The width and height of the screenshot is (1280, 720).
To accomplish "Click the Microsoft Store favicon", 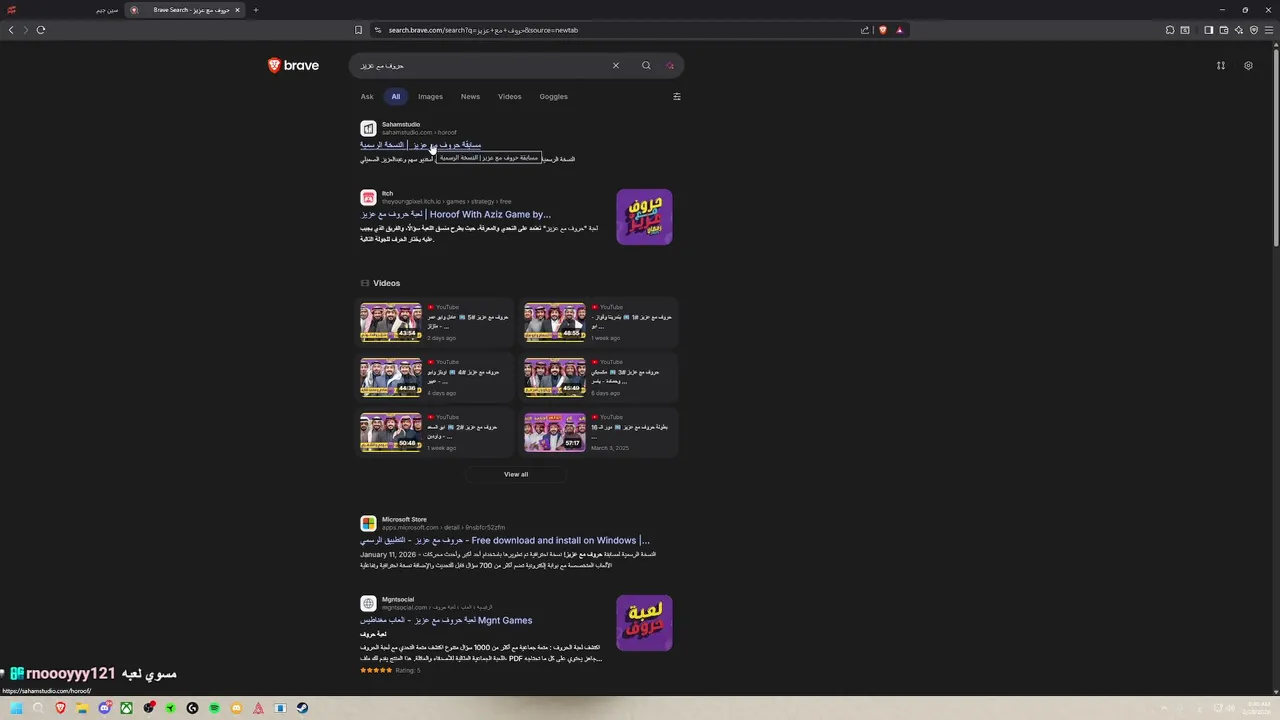I will tap(368, 524).
